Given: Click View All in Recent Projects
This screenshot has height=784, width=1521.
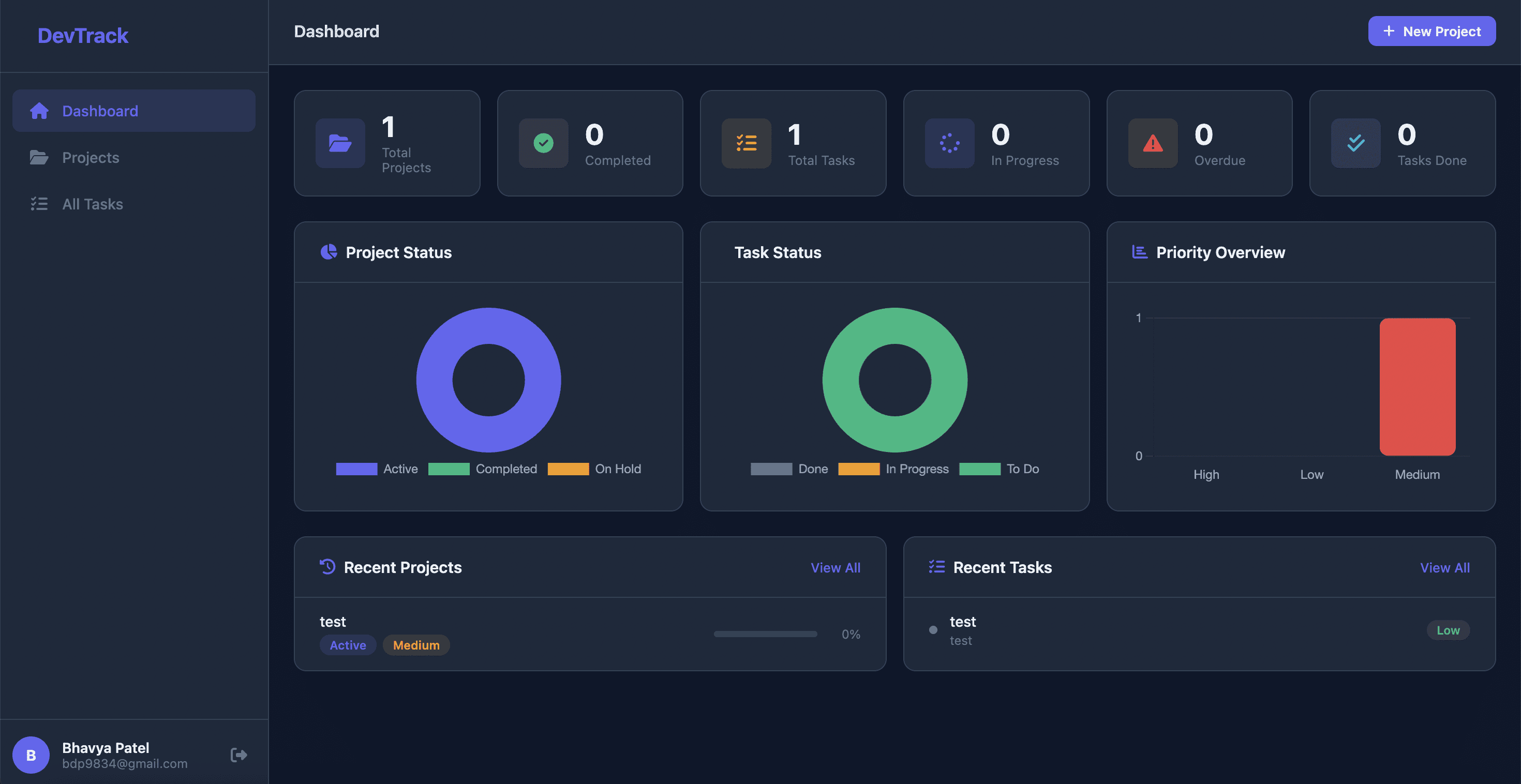Looking at the screenshot, I should tap(835, 567).
